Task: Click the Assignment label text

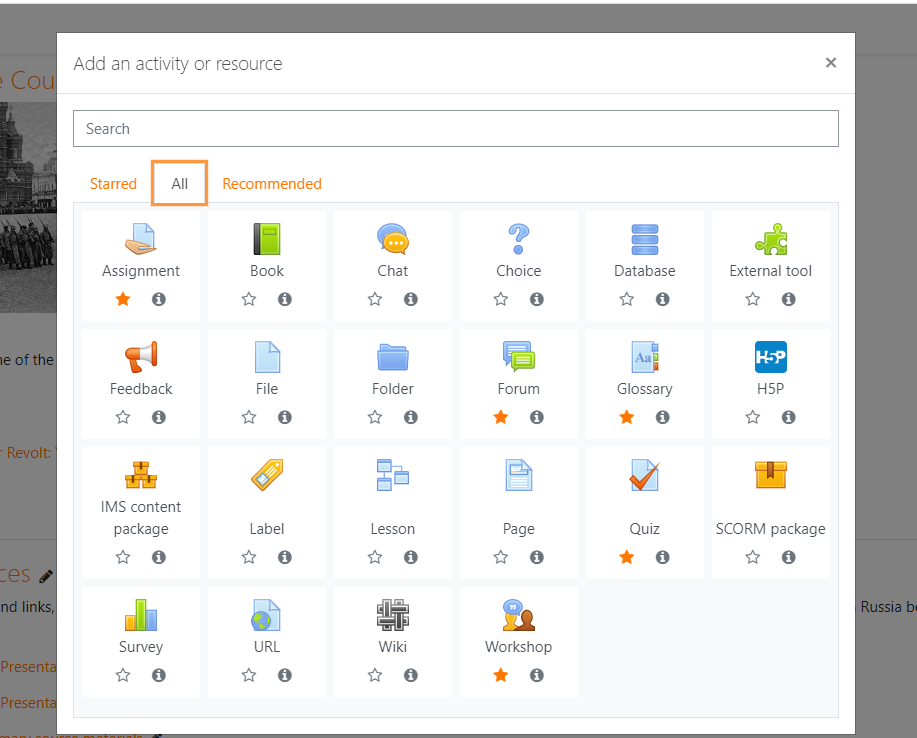Action: click(x=141, y=271)
